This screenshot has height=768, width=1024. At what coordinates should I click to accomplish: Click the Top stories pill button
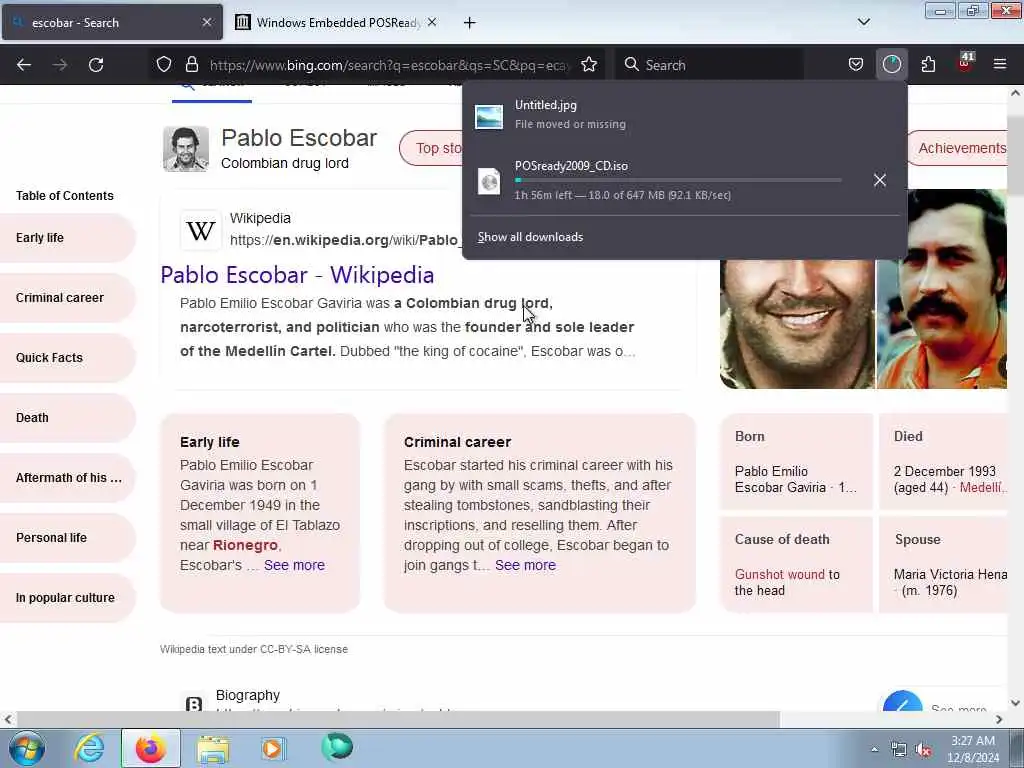[432, 148]
